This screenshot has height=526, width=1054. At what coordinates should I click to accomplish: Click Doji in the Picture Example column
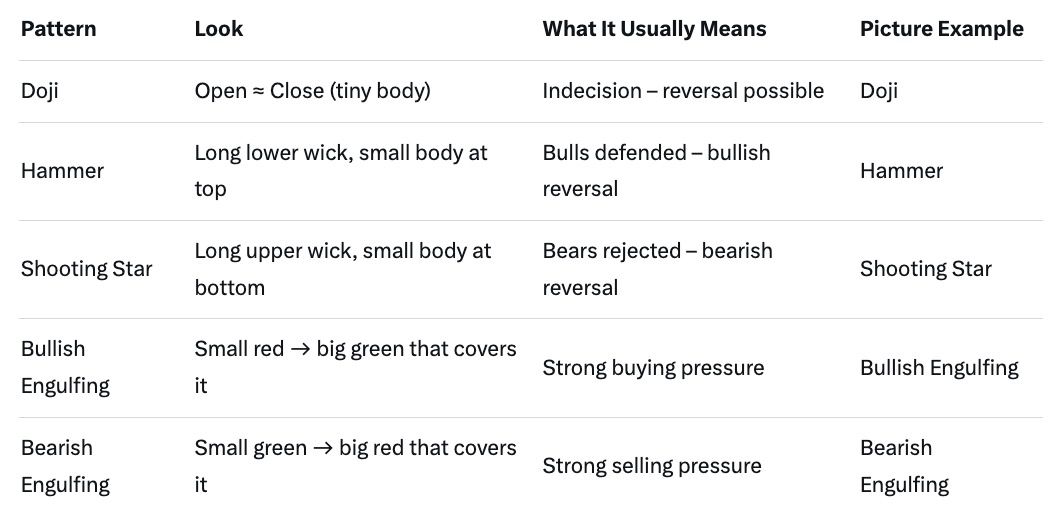[879, 91]
